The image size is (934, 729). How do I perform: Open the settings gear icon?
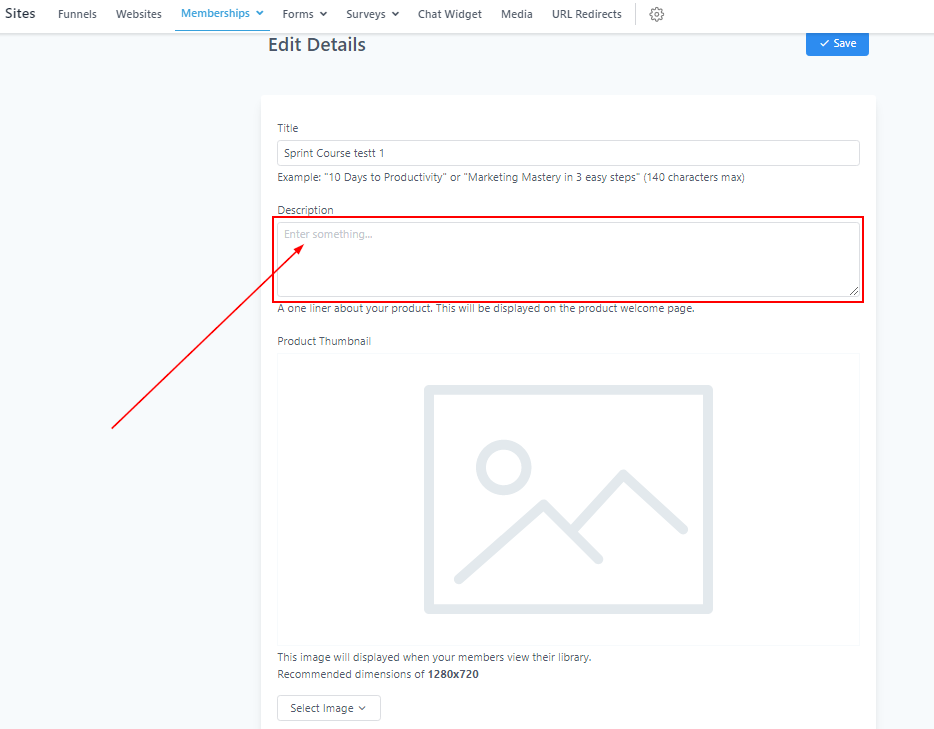pos(656,14)
